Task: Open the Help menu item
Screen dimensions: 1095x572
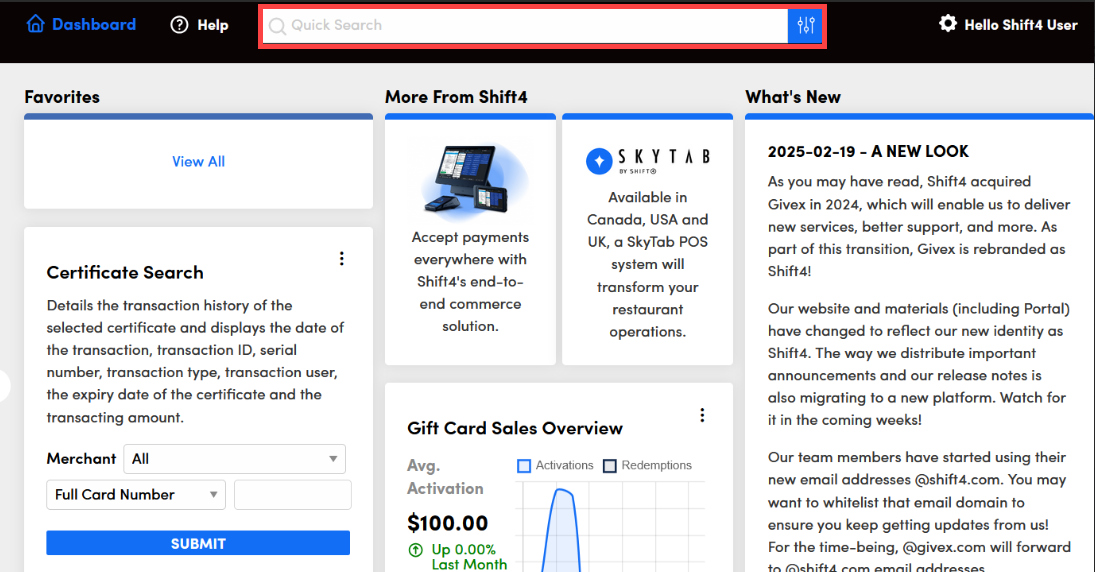Action: (213, 25)
